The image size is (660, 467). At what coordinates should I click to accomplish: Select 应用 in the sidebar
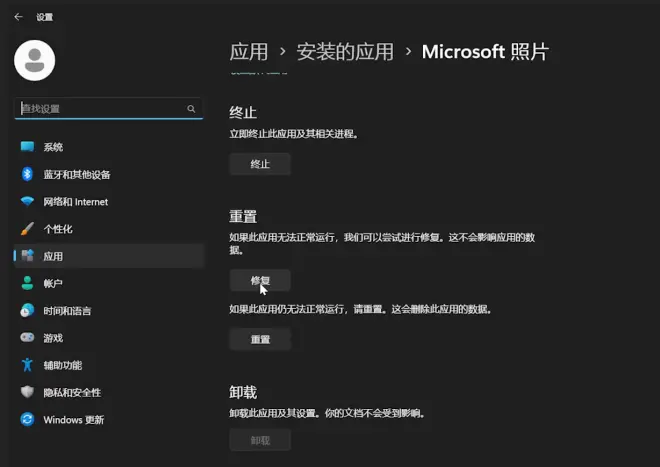[109, 256]
